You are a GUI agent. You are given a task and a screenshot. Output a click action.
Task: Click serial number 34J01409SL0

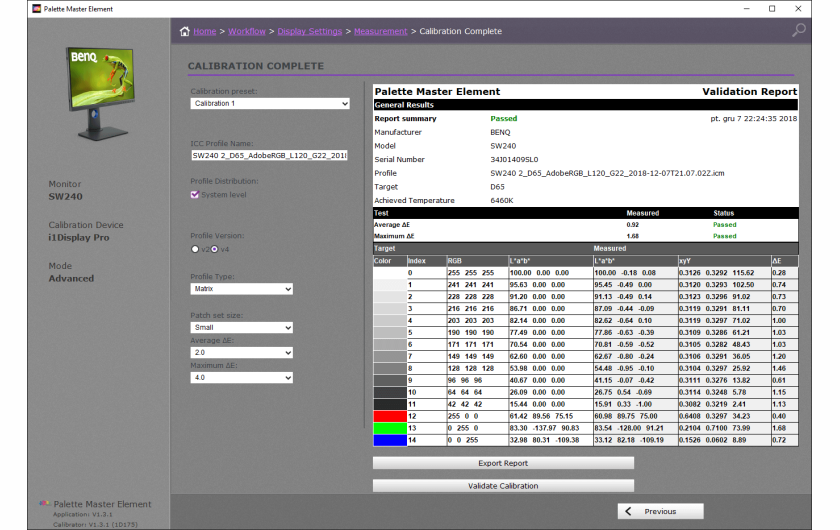(x=514, y=160)
